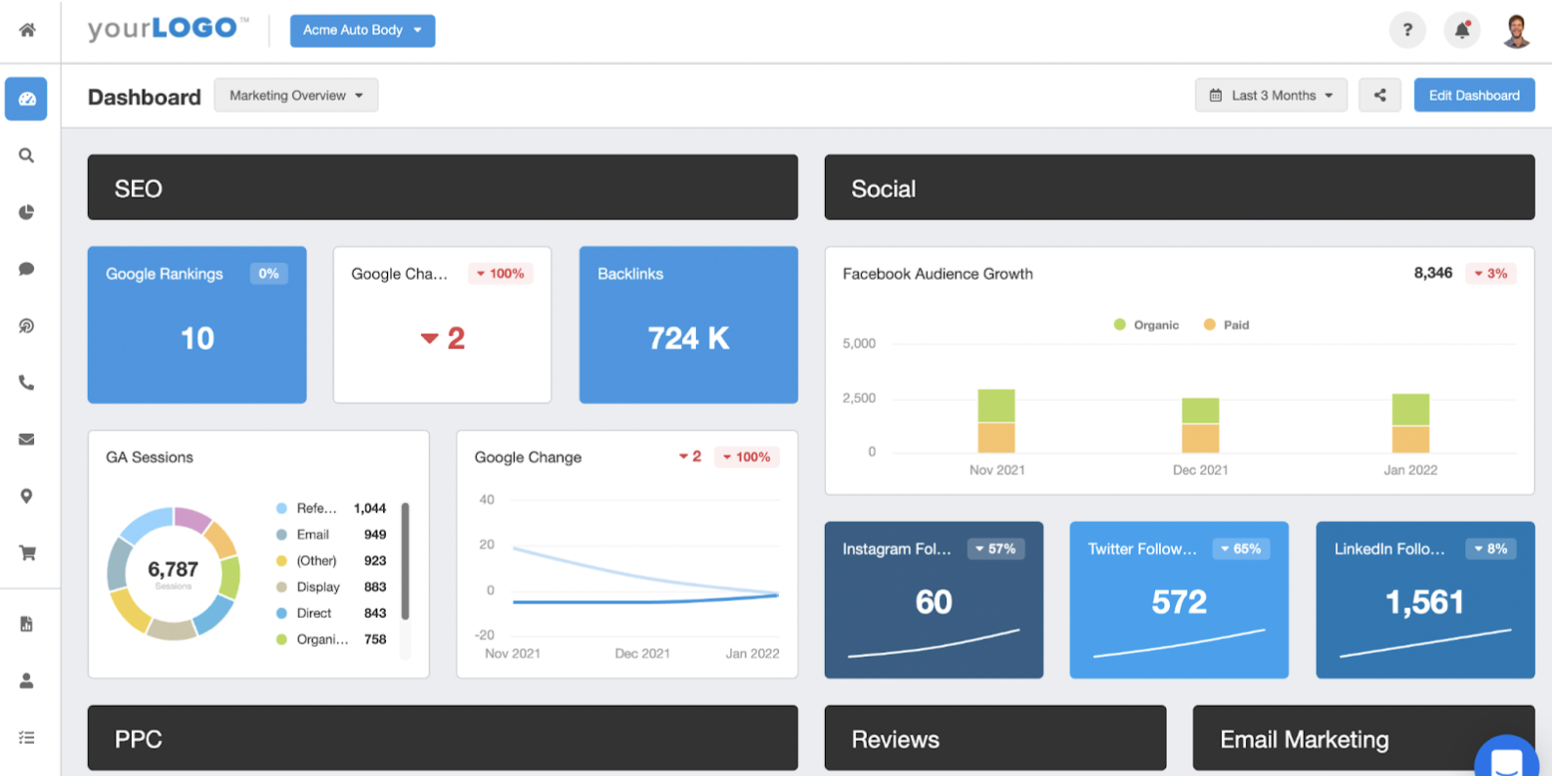The image size is (1552, 776).
Task: Open the Acme Auto Body client dropdown
Action: click(x=363, y=30)
